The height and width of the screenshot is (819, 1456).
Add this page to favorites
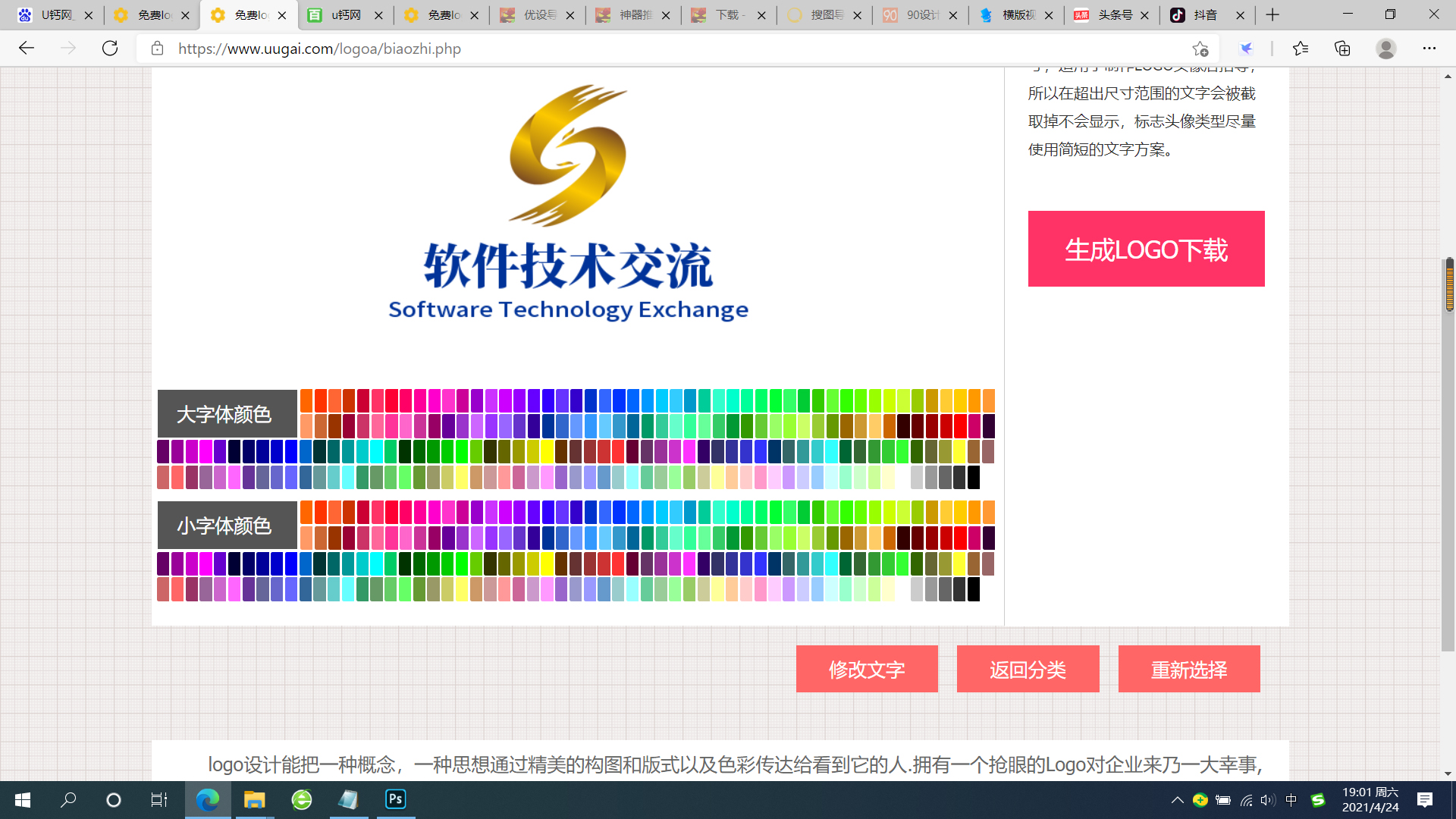[1200, 49]
